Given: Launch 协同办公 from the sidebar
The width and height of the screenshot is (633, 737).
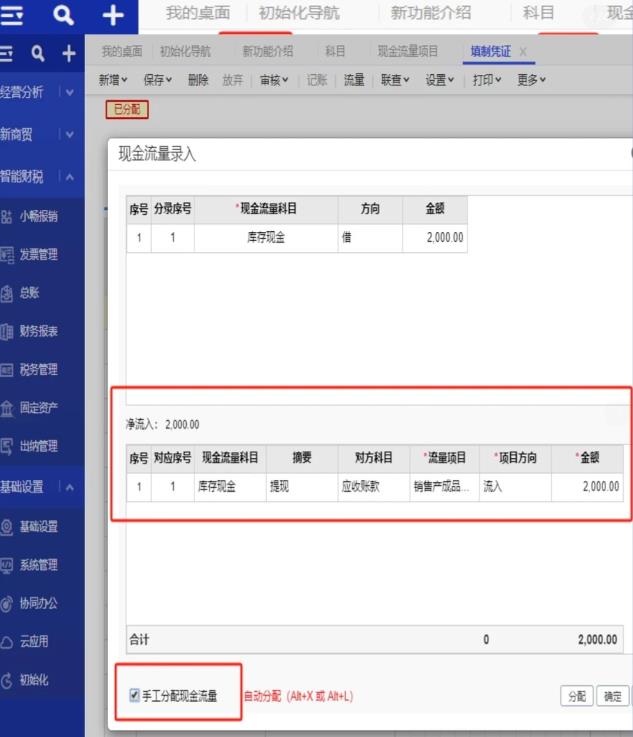Looking at the screenshot, I should [x=38, y=603].
